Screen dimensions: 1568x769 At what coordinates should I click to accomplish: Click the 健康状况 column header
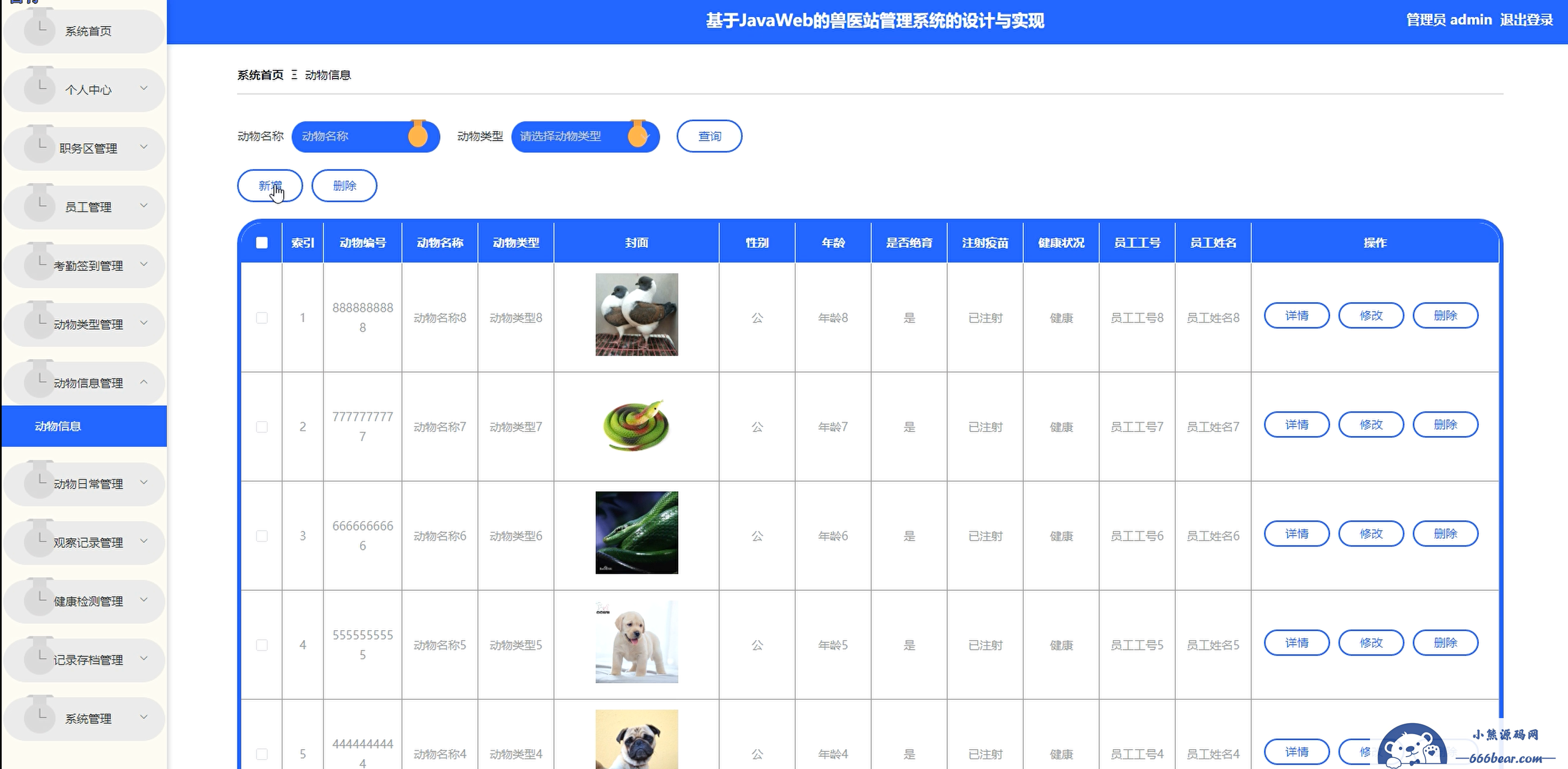click(x=1061, y=242)
